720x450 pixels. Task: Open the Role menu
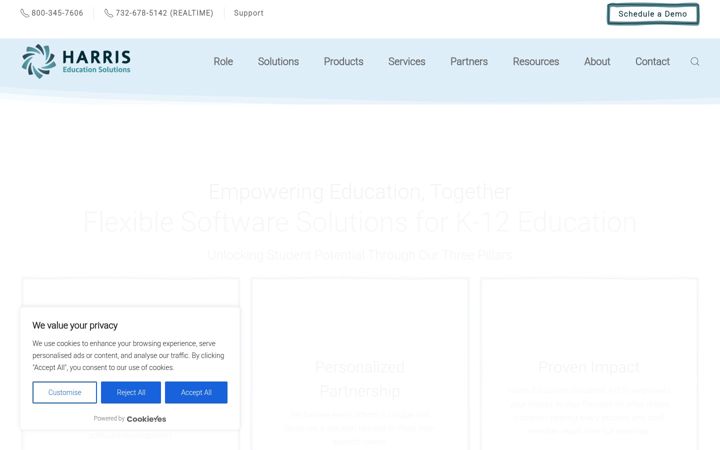[223, 62]
